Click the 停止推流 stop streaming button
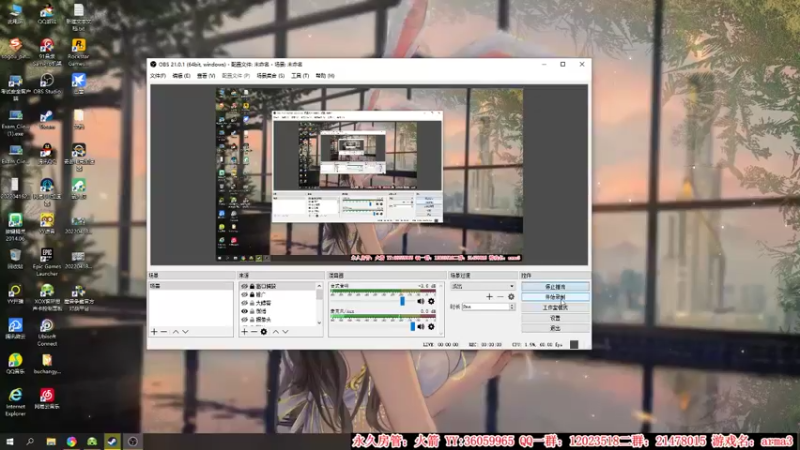Screen dimensions: 800x450 pyautogui.click(x=555, y=287)
